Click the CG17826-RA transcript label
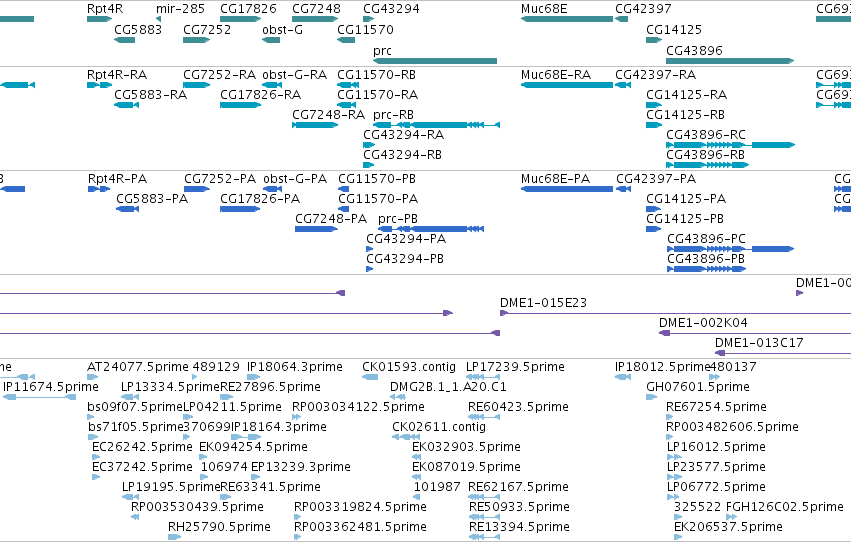This screenshot has height=542, width=851. (260, 94)
